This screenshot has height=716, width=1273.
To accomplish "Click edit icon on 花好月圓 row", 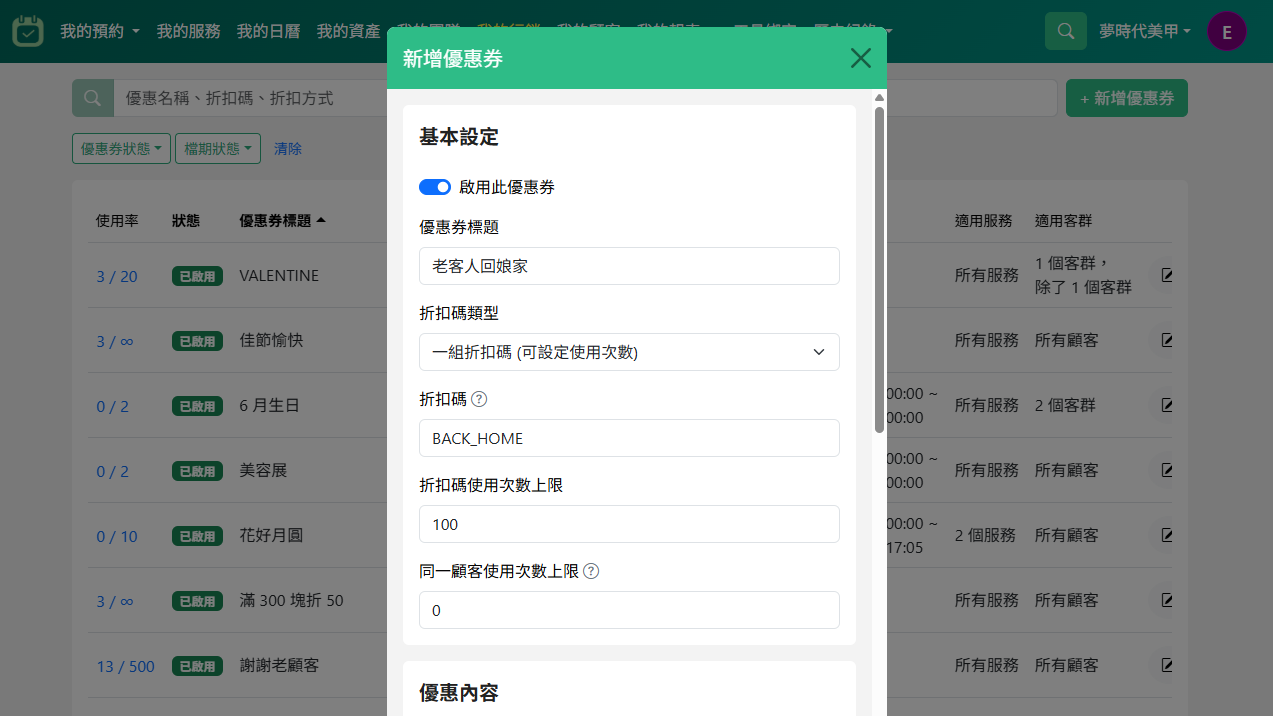I will click(x=1166, y=536).
